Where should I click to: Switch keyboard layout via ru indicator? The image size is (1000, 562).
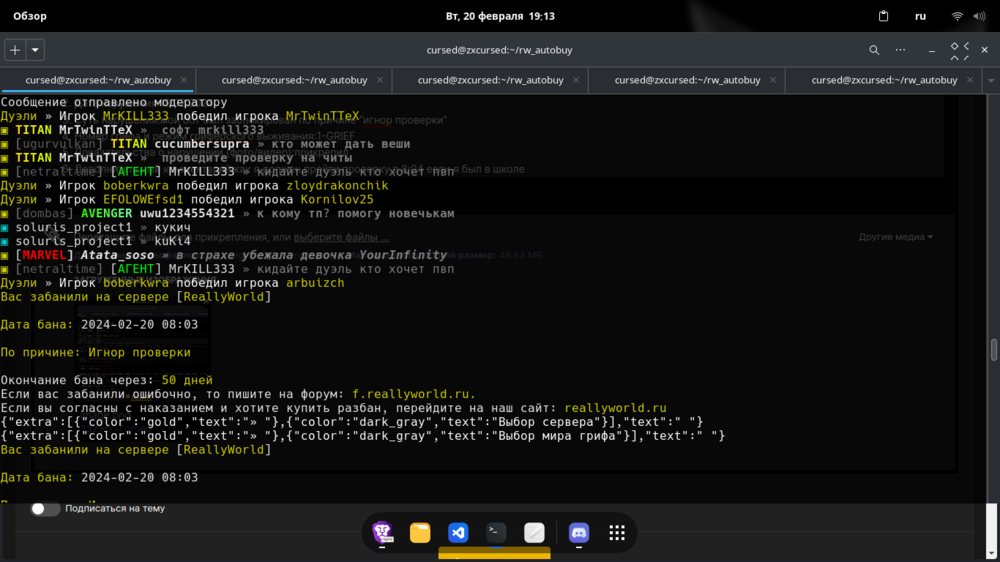click(920, 16)
